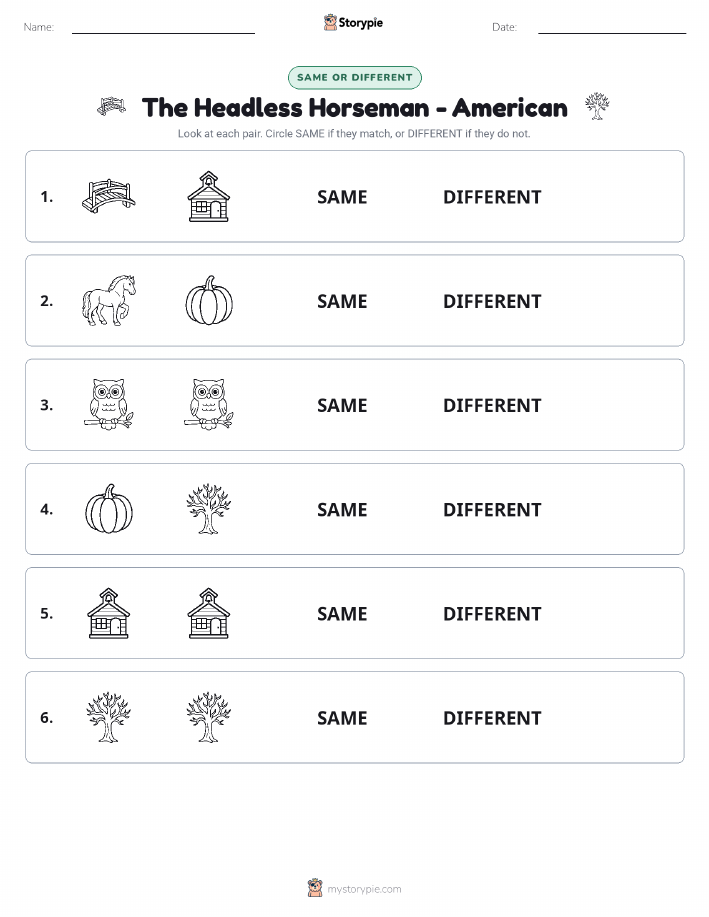Select SAME for row 5
The width and height of the screenshot is (709, 917).
tap(342, 613)
